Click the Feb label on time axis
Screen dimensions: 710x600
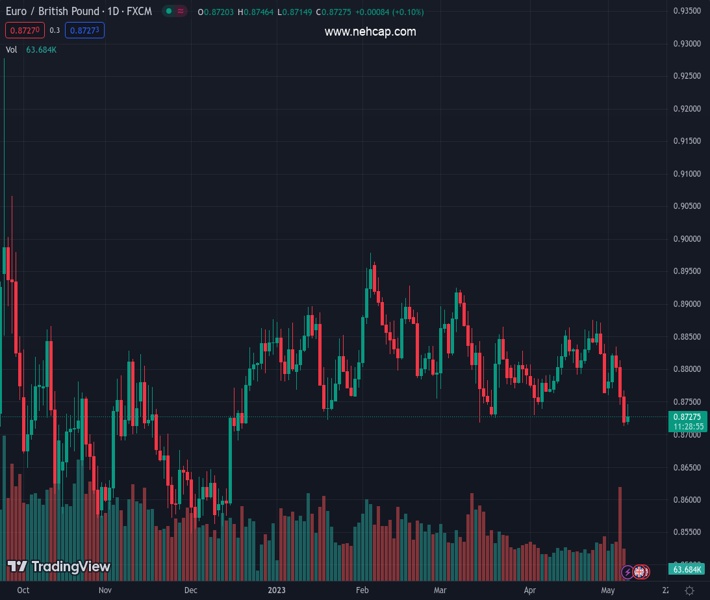pyautogui.click(x=363, y=590)
